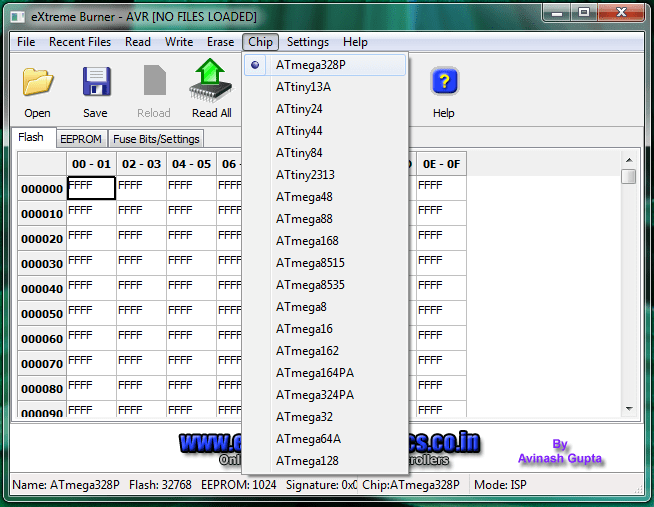
Task: Pick ATmega128 in the Chip menu
Action: [x=307, y=461]
